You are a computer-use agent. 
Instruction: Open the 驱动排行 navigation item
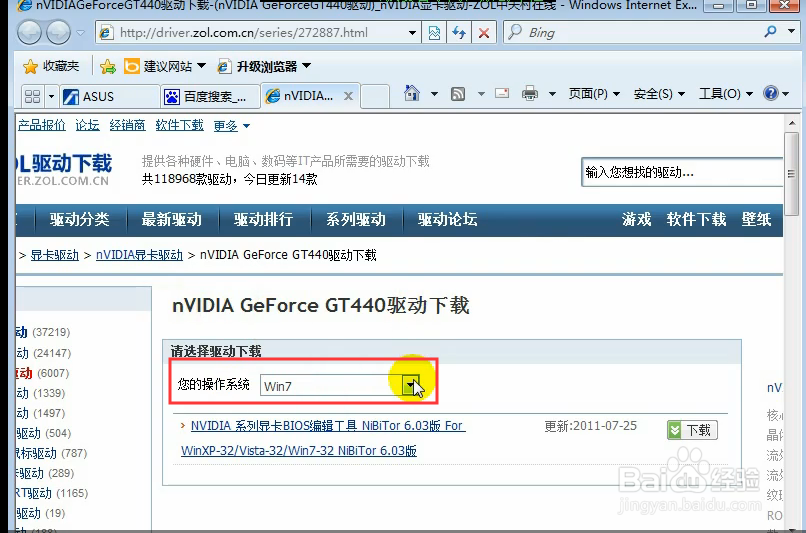pos(264,219)
